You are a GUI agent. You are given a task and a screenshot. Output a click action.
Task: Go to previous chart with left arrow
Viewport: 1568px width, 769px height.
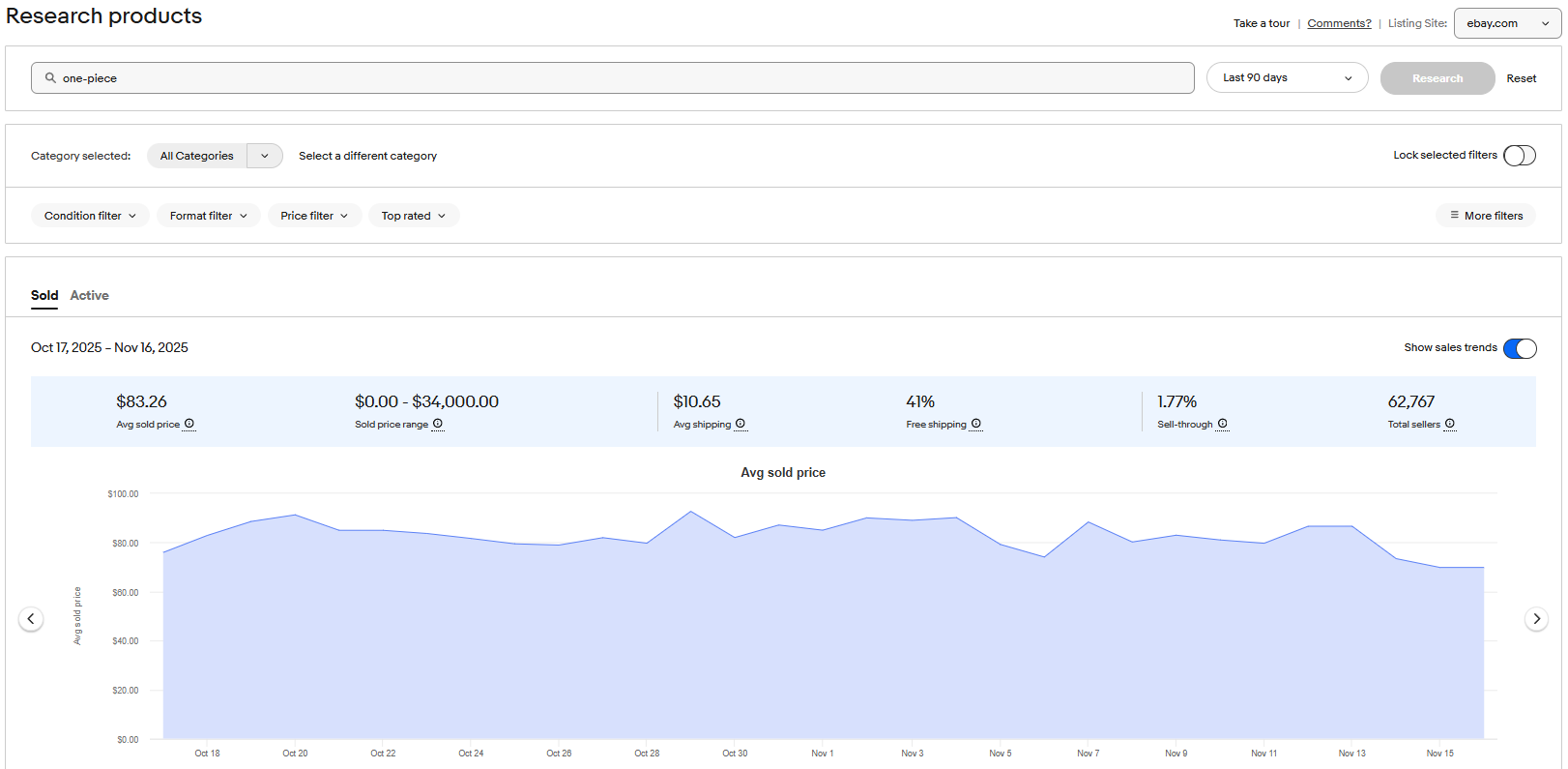[31, 619]
